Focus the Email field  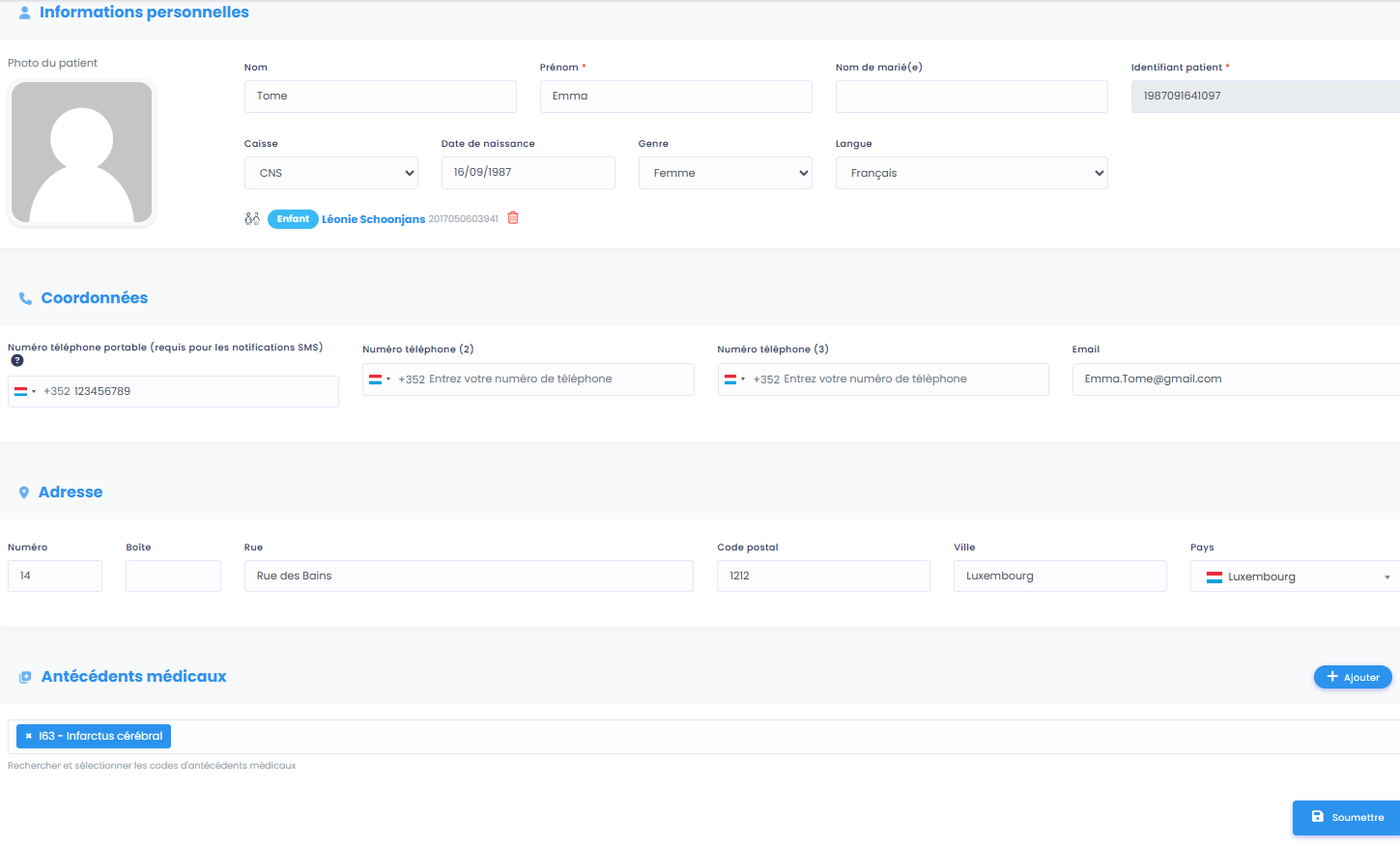click(x=1236, y=380)
